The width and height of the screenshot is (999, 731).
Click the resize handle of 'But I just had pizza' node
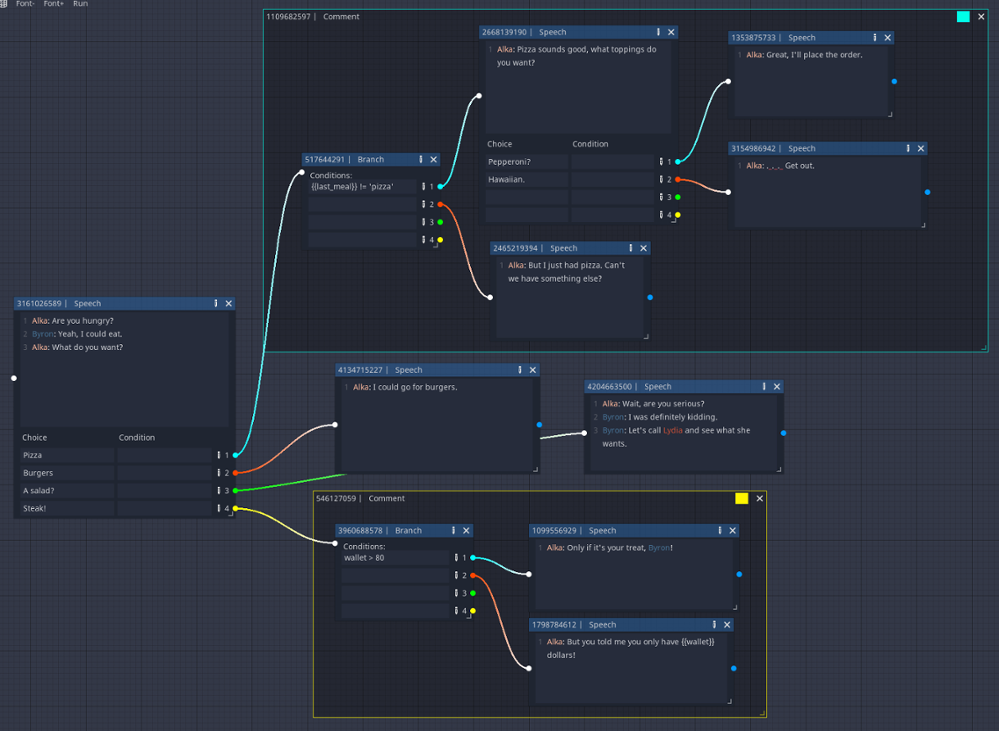[646, 336]
